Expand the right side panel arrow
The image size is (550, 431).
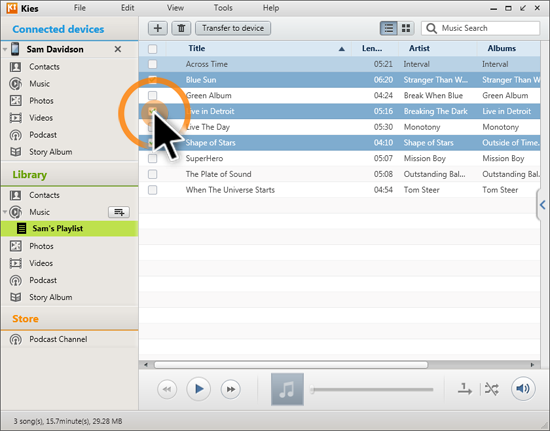pyautogui.click(x=543, y=205)
